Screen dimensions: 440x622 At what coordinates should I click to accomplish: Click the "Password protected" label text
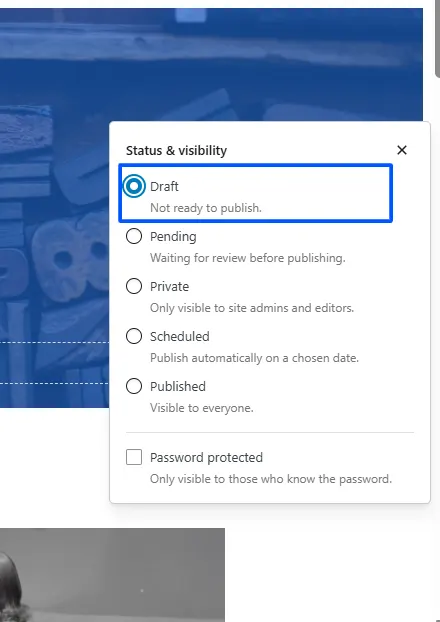pyautogui.click(x=206, y=457)
